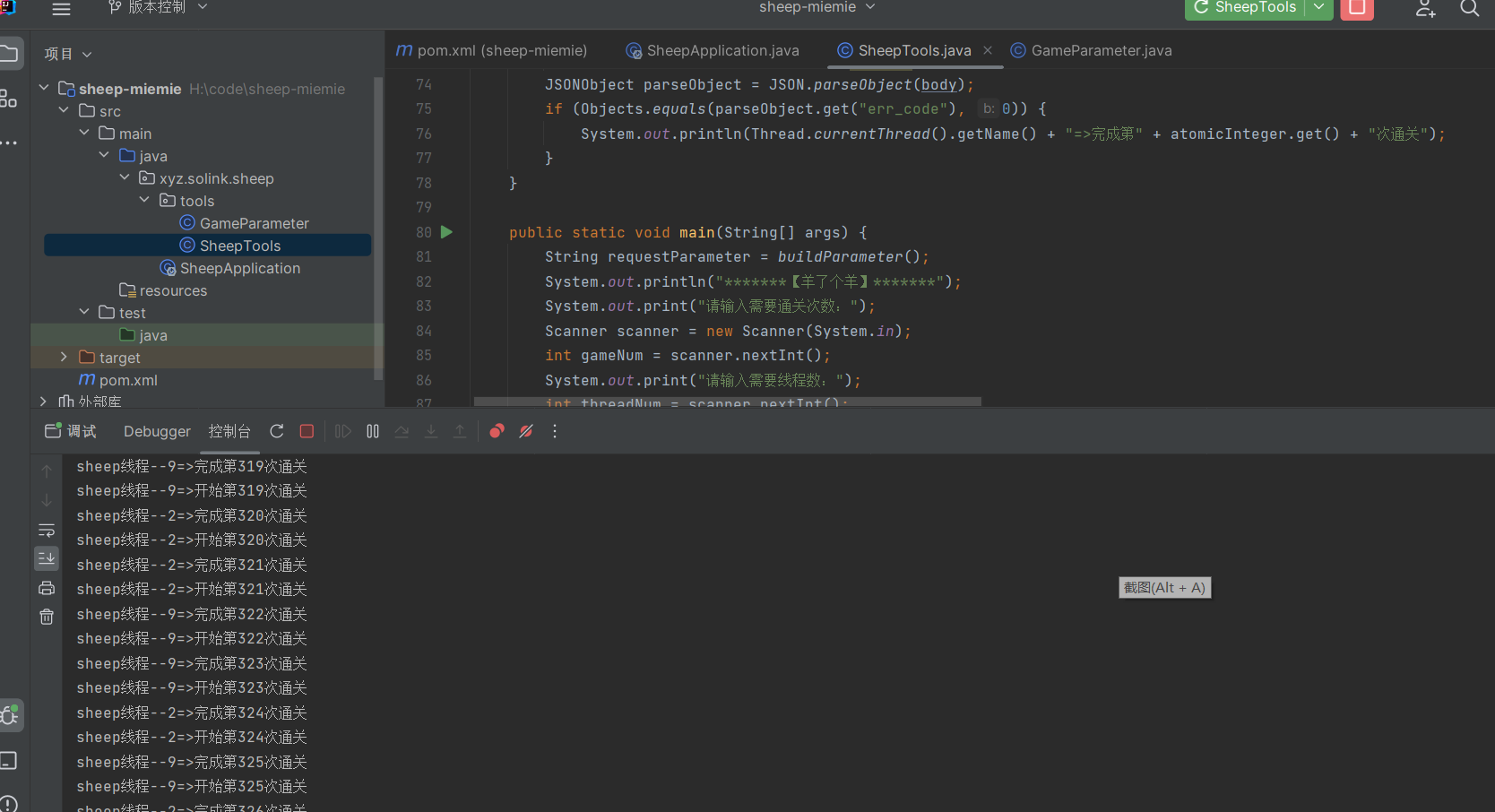Image resolution: width=1495 pixels, height=812 pixels.
Task: Switch to the GameParameter.java tab
Action: tap(1101, 51)
